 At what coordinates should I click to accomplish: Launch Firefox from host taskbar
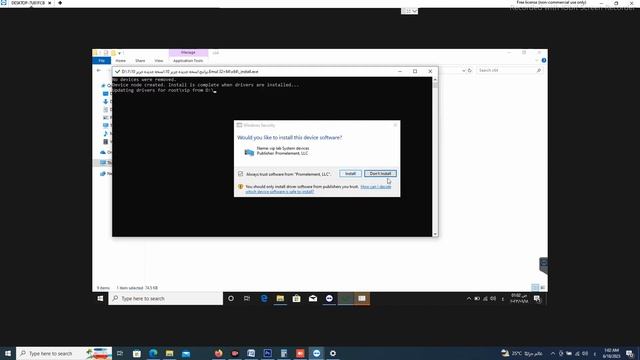[218, 353]
